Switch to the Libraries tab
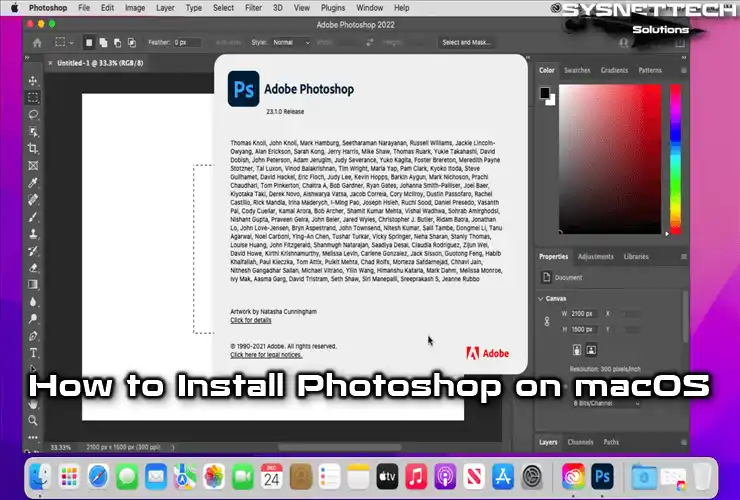Screen dimensions: 740x500 click(636, 257)
